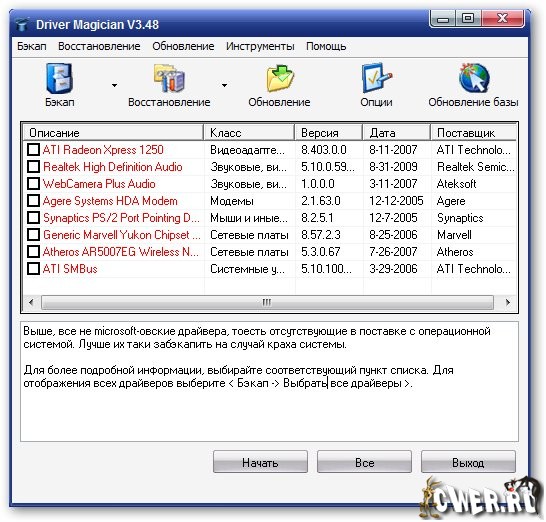Click the Выход button

tap(468, 462)
